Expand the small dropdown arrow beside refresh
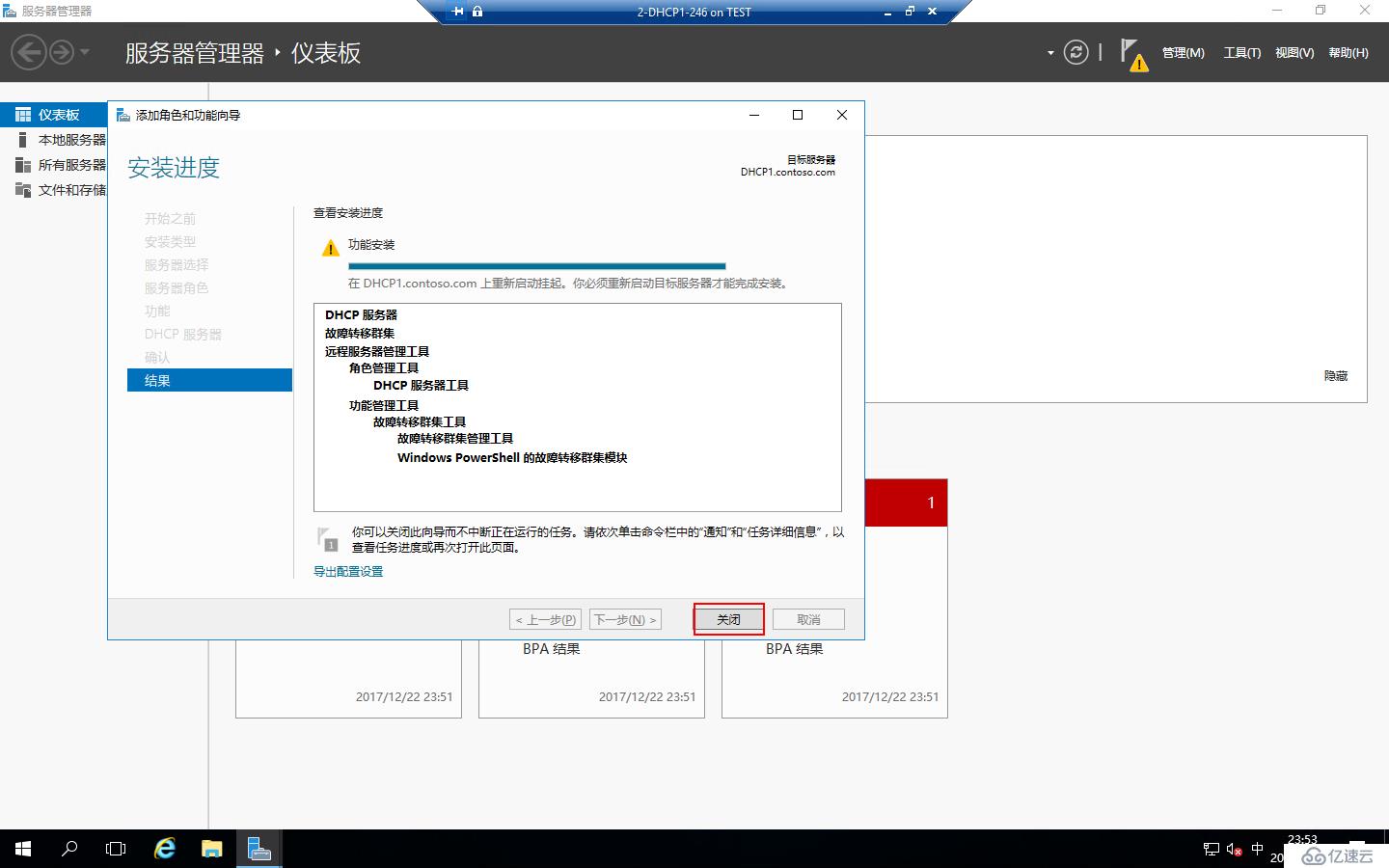The image size is (1389, 868). [1050, 53]
